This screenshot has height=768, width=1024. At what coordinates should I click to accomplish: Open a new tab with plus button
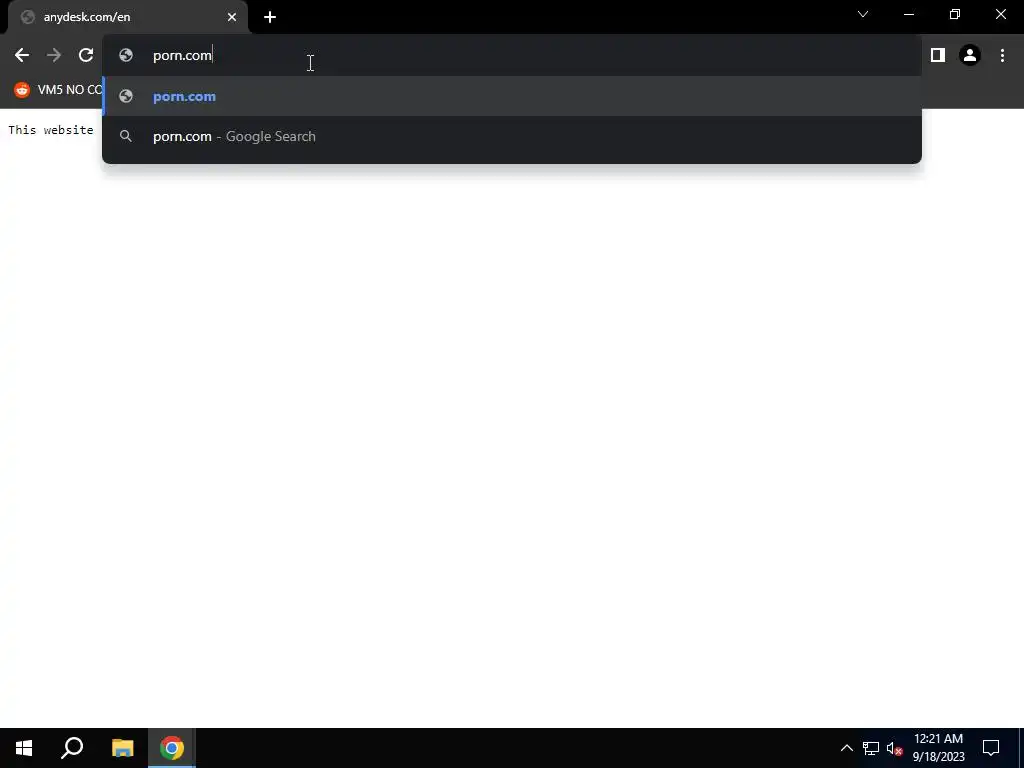tap(270, 17)
